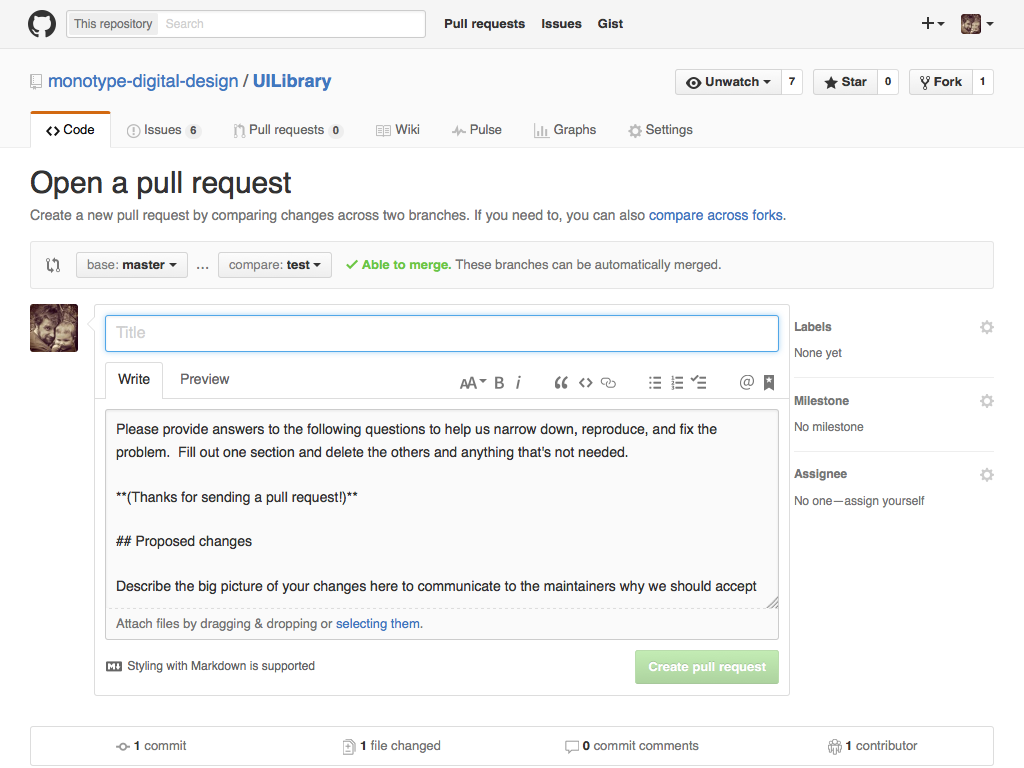
Task: Click the contributor people icon
Action: (x=835, y=746)
